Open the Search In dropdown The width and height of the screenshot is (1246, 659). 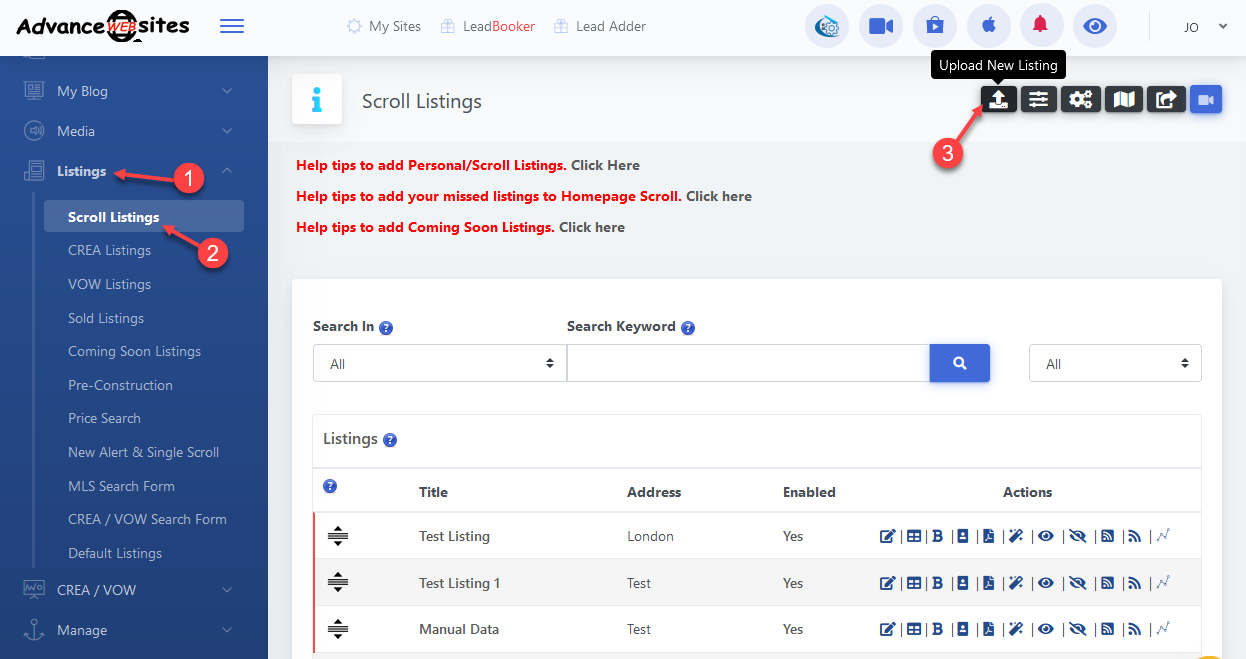pos(439,364)
